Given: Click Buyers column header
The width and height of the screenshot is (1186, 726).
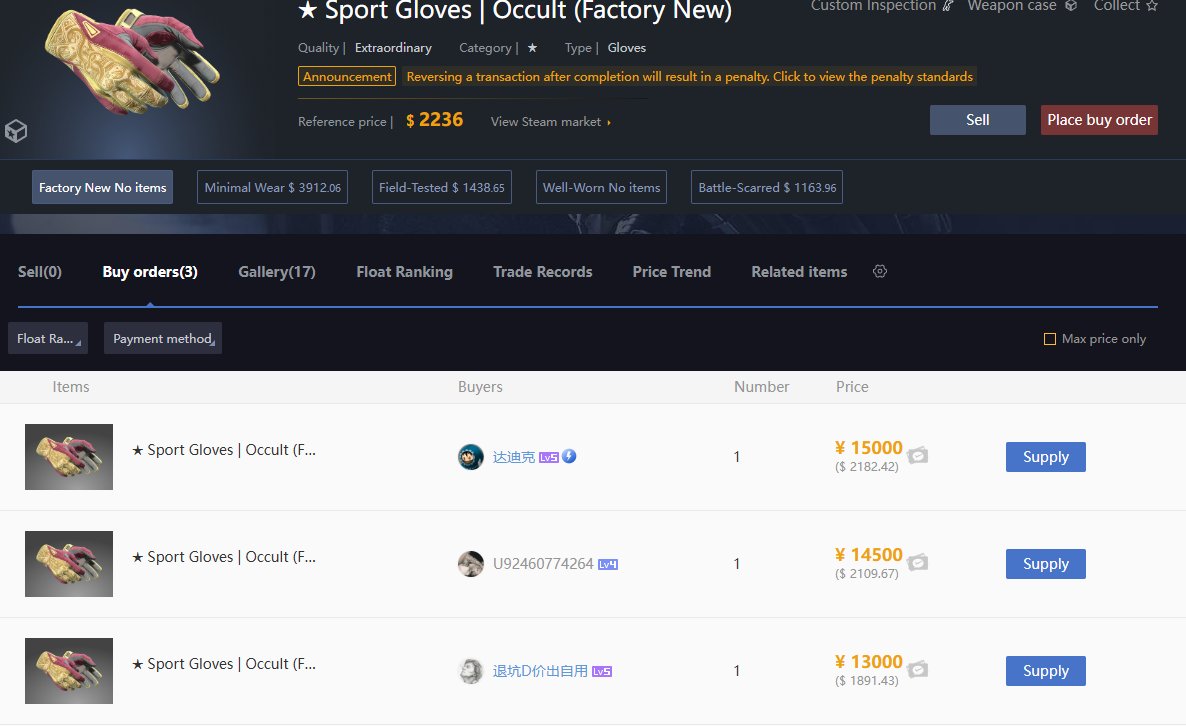Looking at the screenshot, I should (x=480, y=386).
